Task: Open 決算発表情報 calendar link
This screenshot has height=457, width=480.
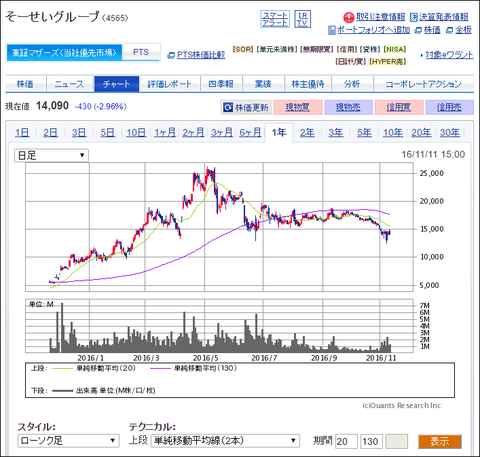Action: tap(439, 17)
